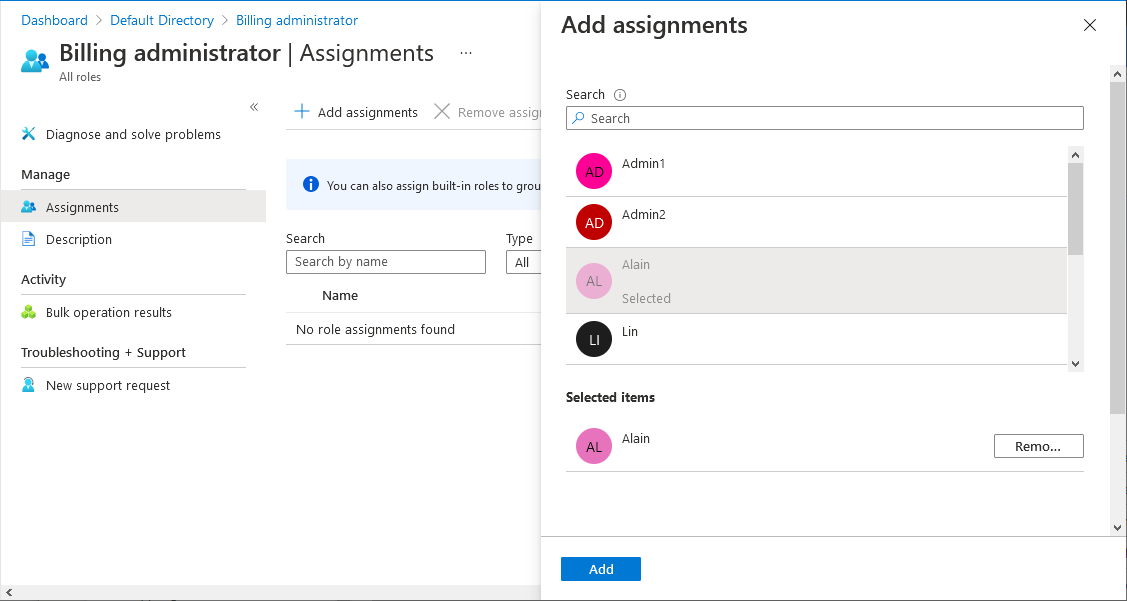
Task: Click the blue Add button
Action: pyautogui.click(x=601, y=569)
